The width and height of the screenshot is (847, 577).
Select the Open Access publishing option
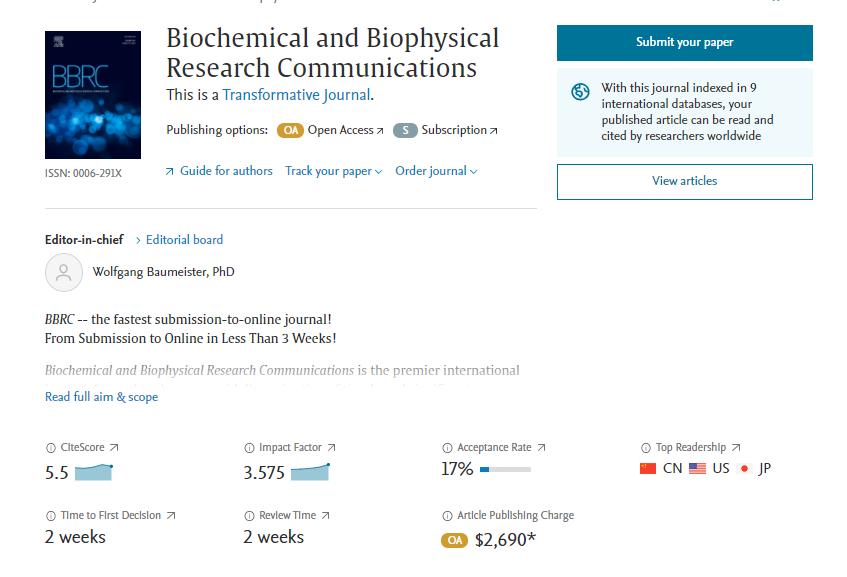tap(331, 130)
